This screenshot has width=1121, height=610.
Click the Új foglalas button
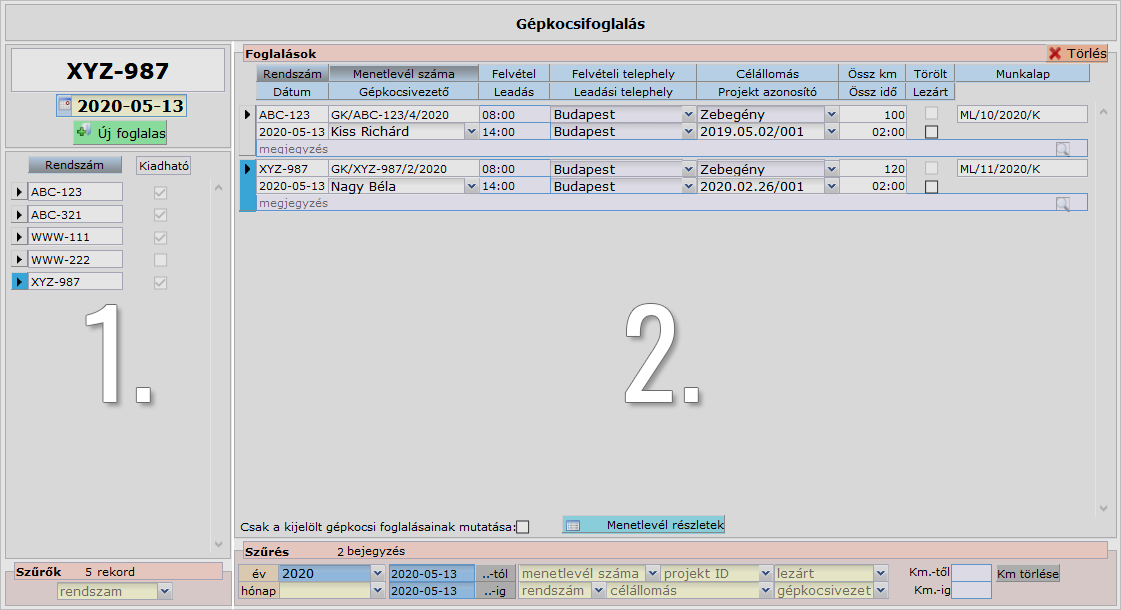tap(120, 132)
